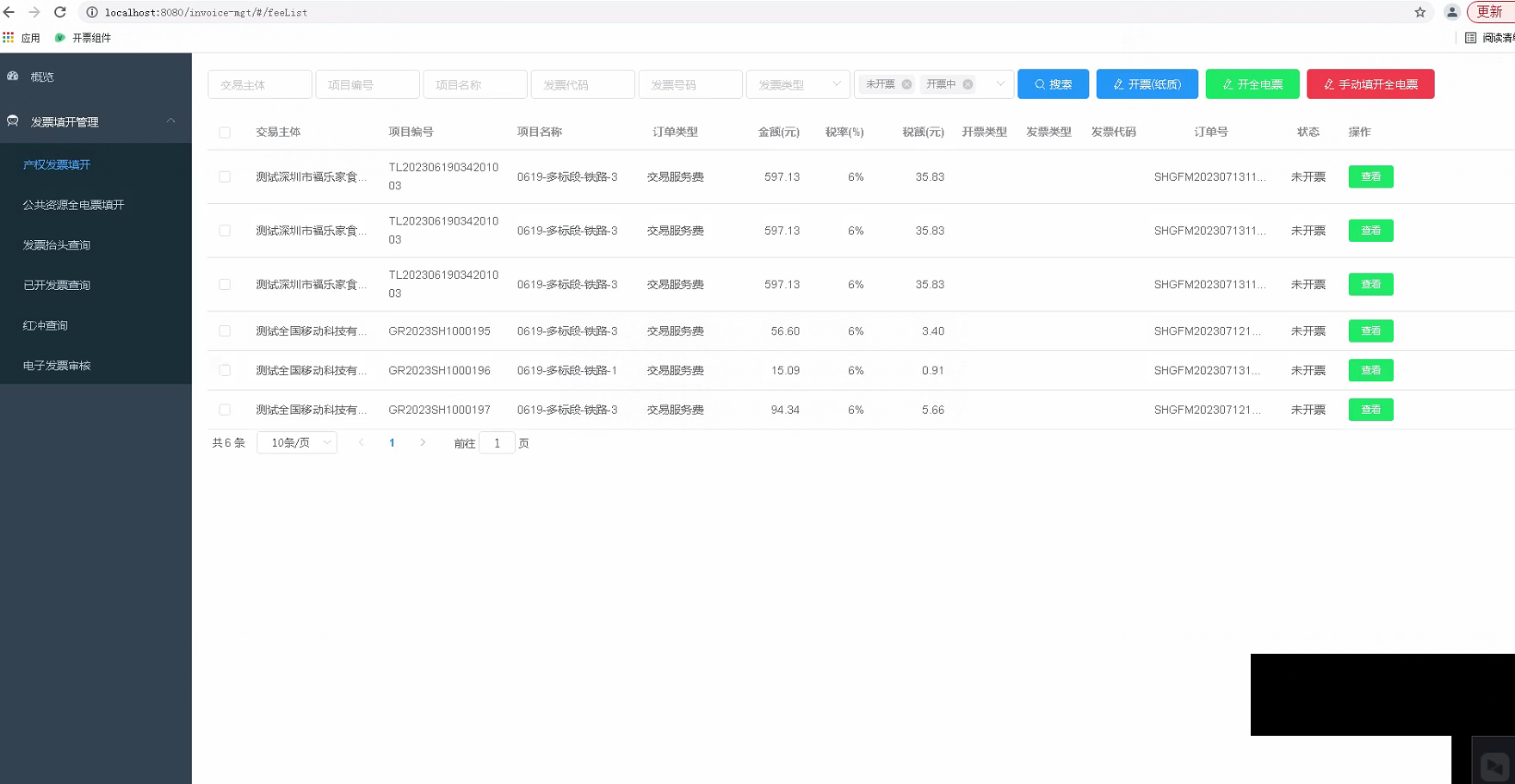
Task: Click the green 开全电票 button
Action: tap(1252, 84)
